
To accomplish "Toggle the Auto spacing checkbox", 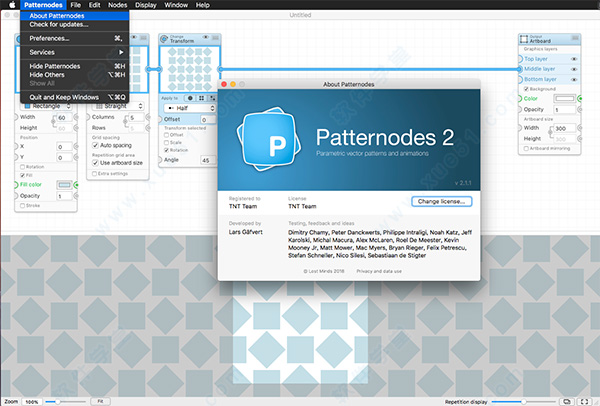I will [x=95, y=145].
